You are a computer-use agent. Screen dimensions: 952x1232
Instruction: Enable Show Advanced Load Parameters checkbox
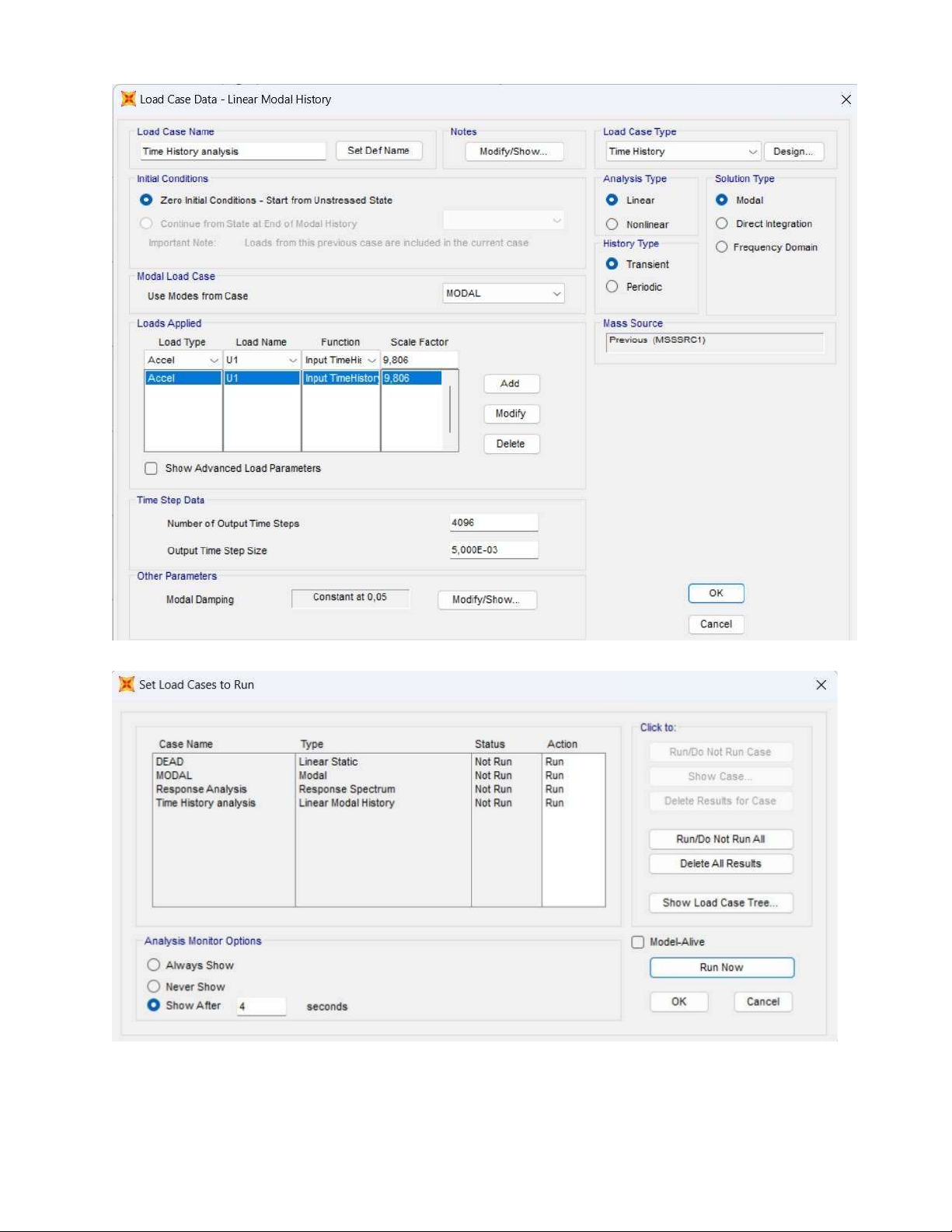(152, 469)
